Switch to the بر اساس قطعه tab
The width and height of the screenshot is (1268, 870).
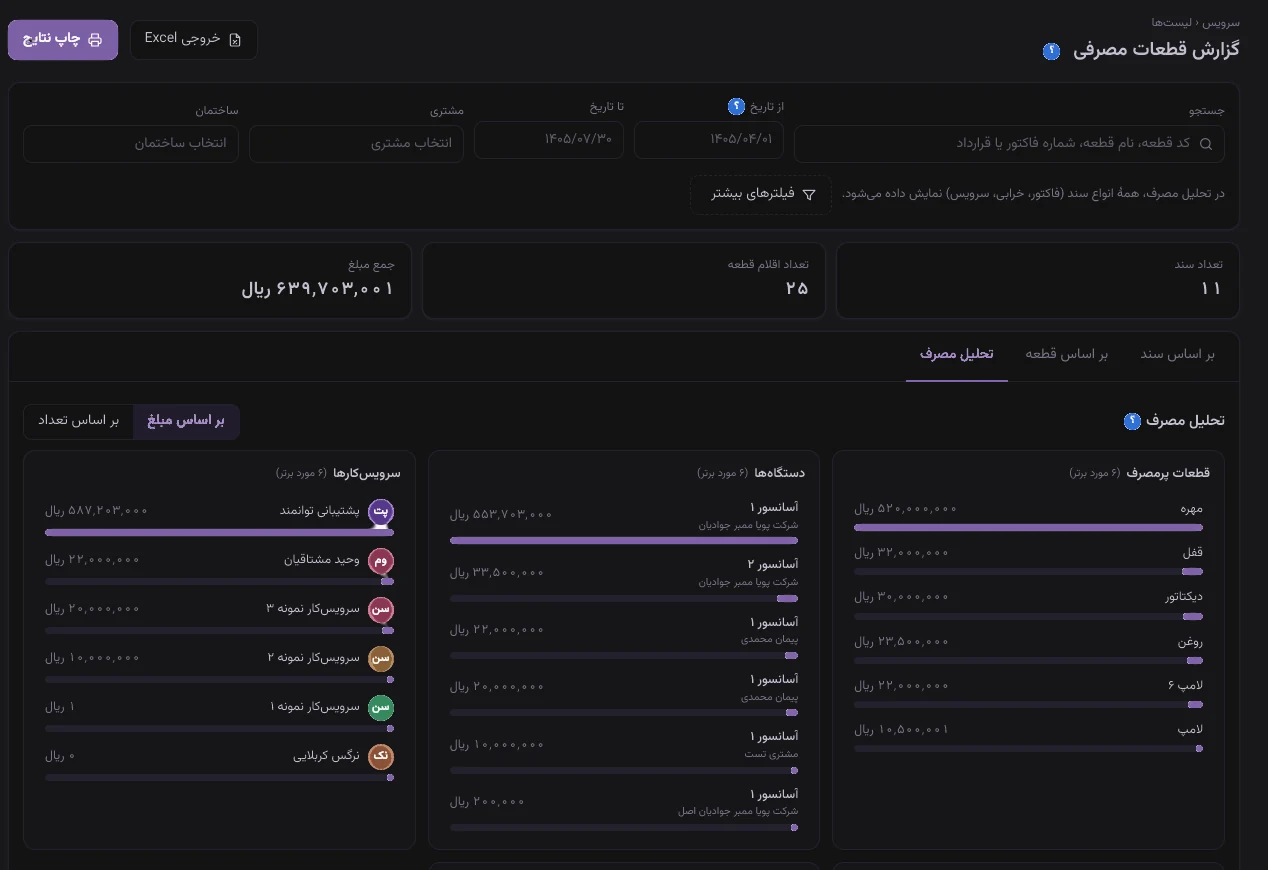tap(1067, 355)
